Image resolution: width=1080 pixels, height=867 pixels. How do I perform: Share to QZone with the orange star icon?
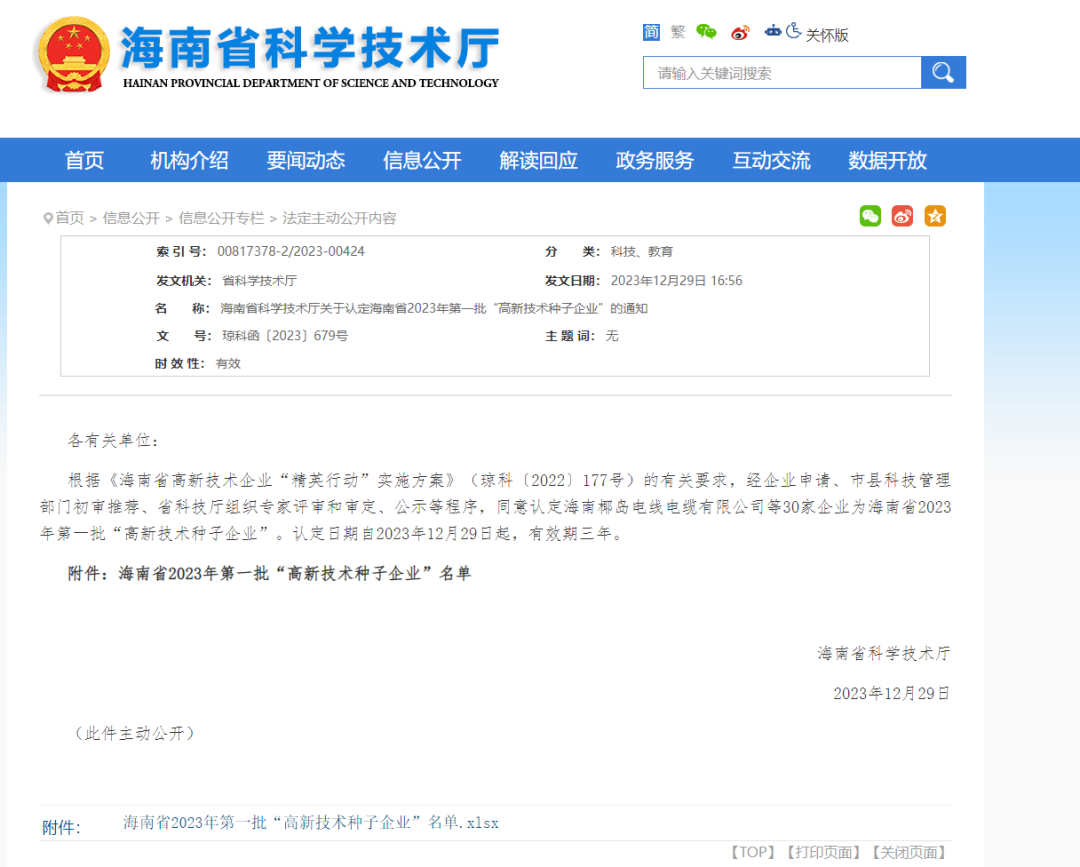(935, 216)
